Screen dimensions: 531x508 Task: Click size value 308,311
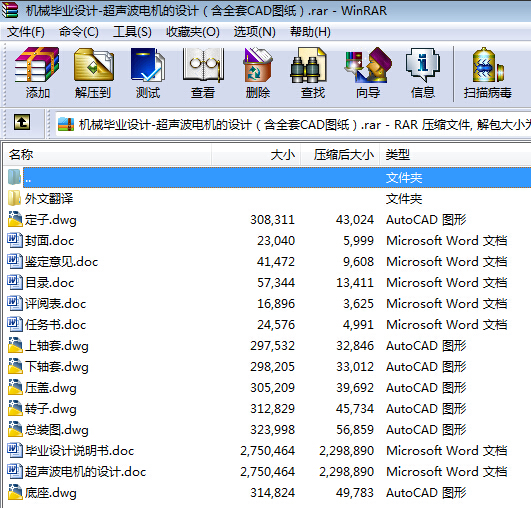[272, 220]
